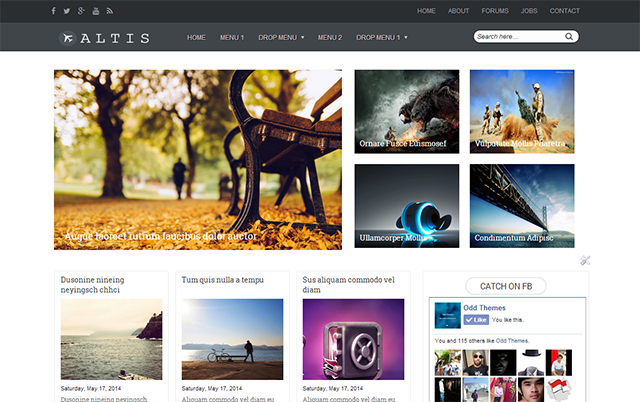
Task: Click the fan avatar with red-white flag
Action: click(558, 390)
